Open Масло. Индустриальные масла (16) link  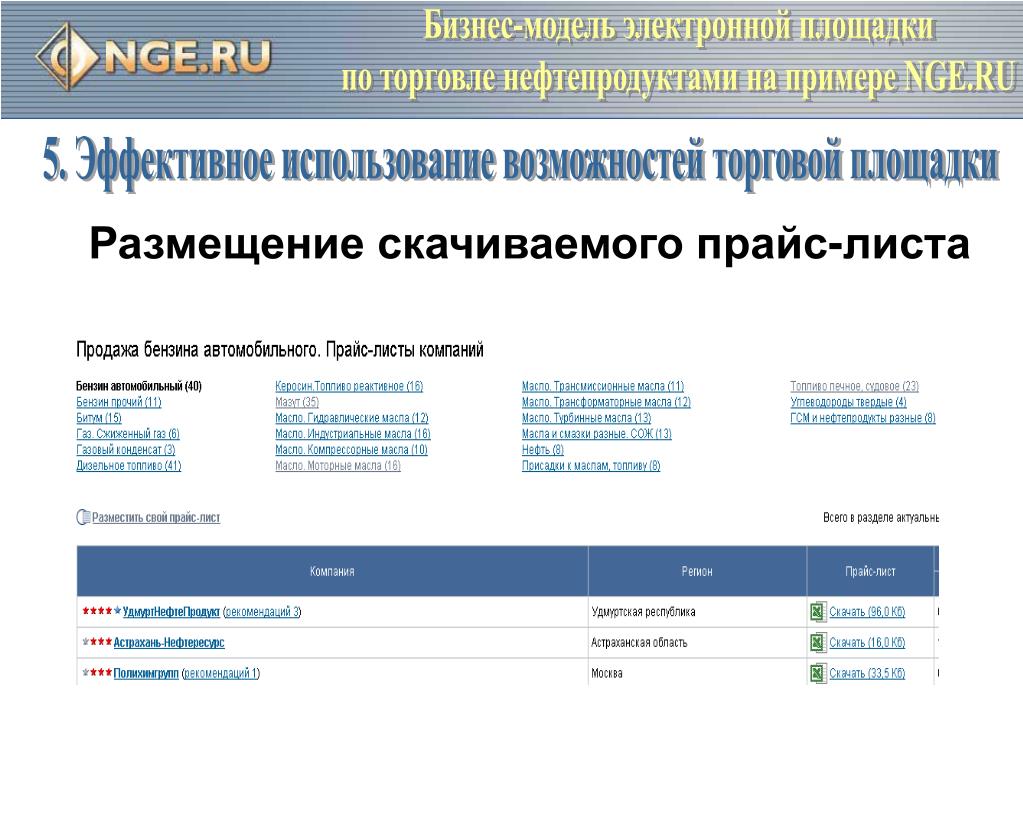pyautogui.click(x=353, y=434)
